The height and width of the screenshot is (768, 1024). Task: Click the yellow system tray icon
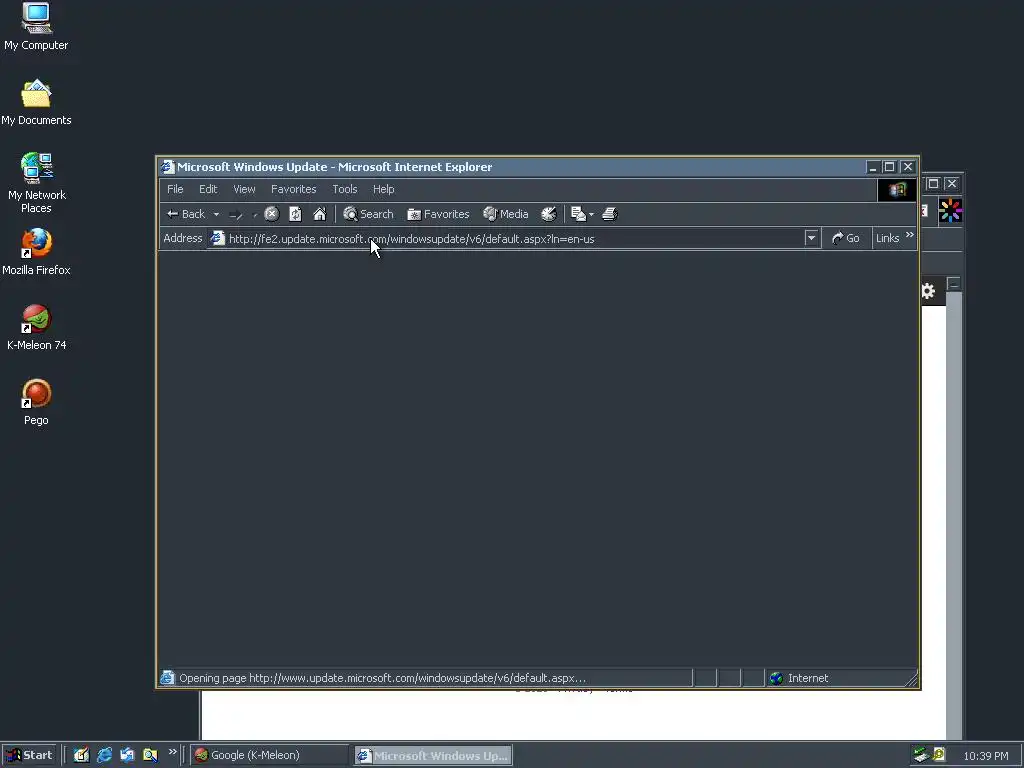[939, 755]
